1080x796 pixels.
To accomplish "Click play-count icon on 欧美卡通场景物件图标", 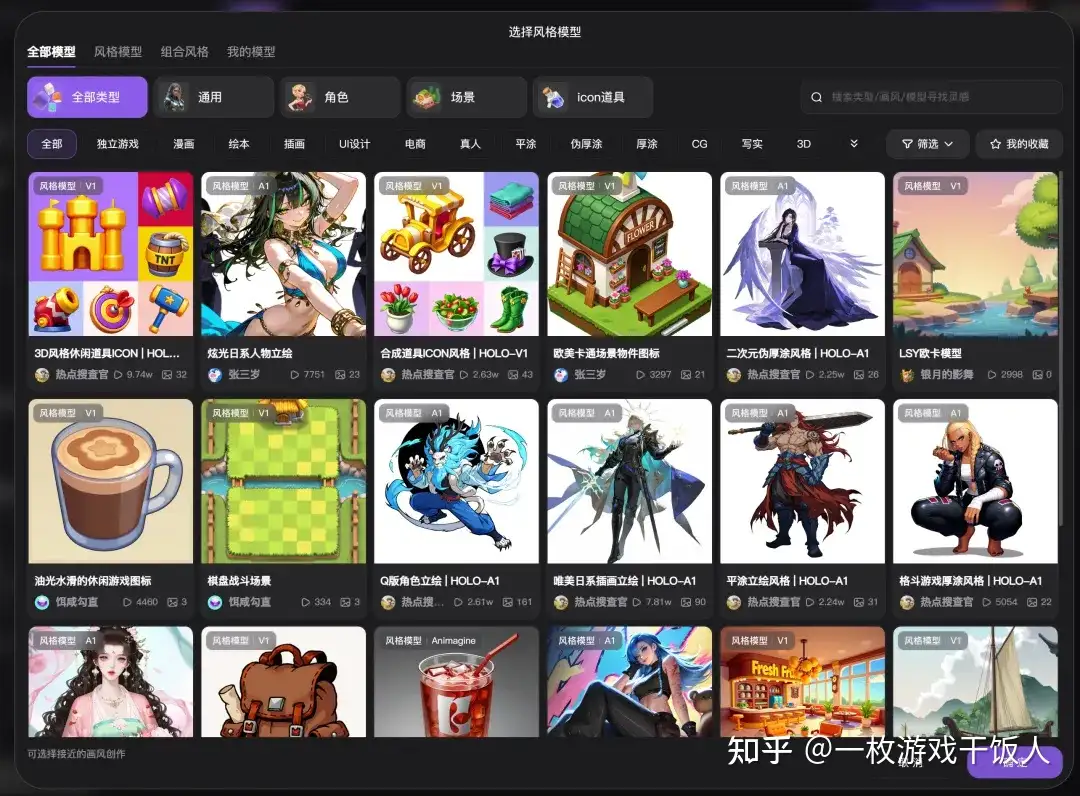I will point(641,375).
